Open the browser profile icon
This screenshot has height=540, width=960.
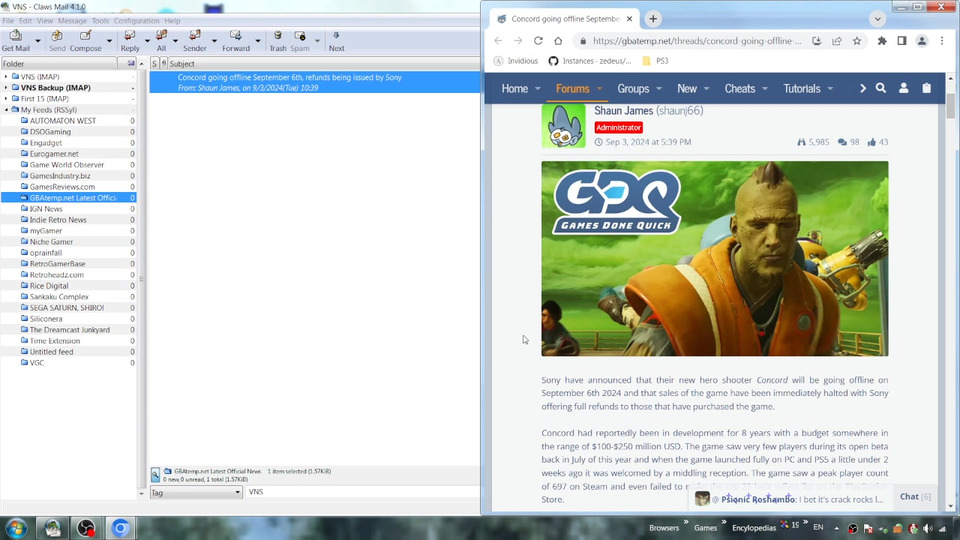tap(921, 41)
